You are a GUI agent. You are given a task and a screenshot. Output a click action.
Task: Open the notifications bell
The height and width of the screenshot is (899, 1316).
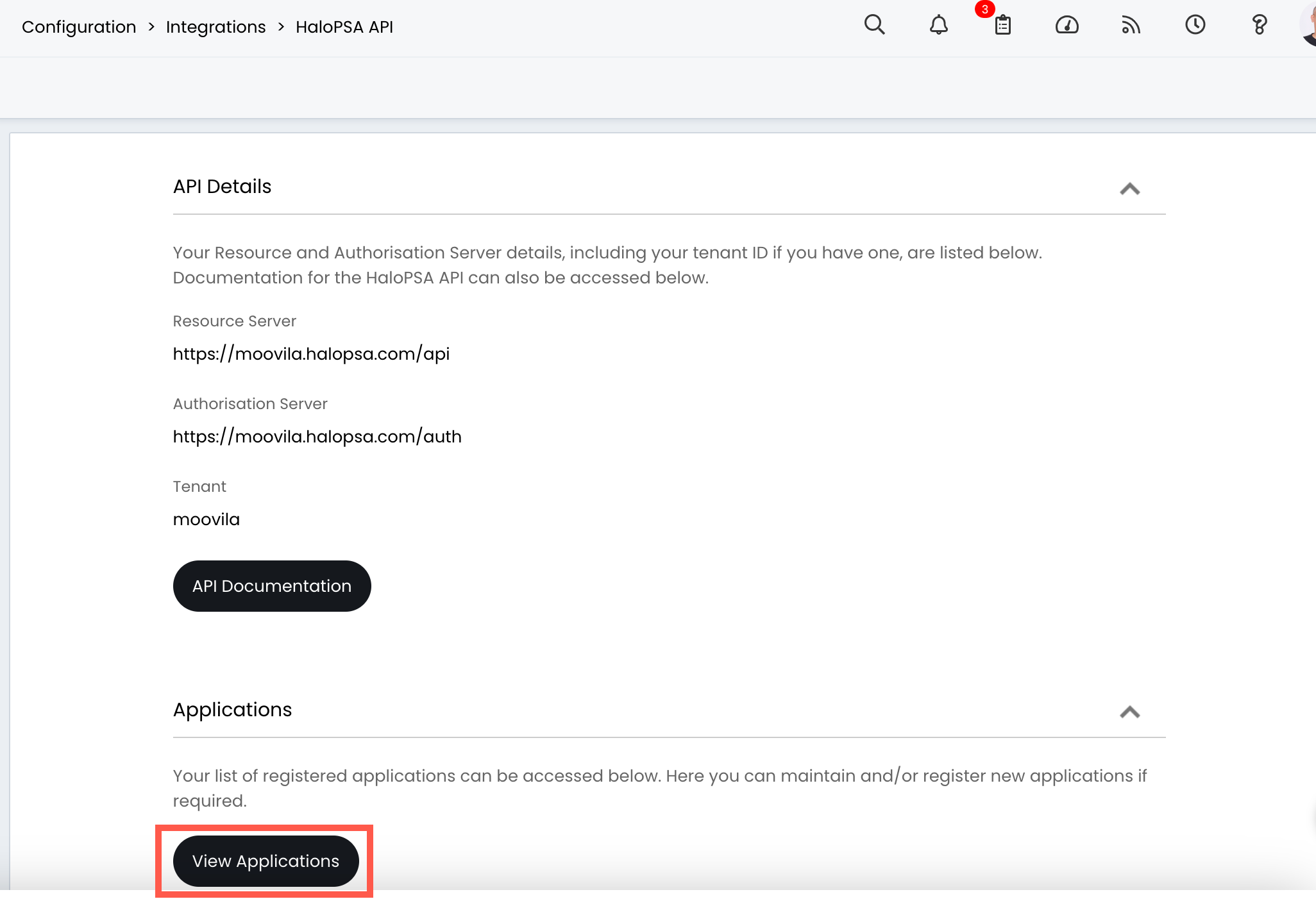click(938, 26)
